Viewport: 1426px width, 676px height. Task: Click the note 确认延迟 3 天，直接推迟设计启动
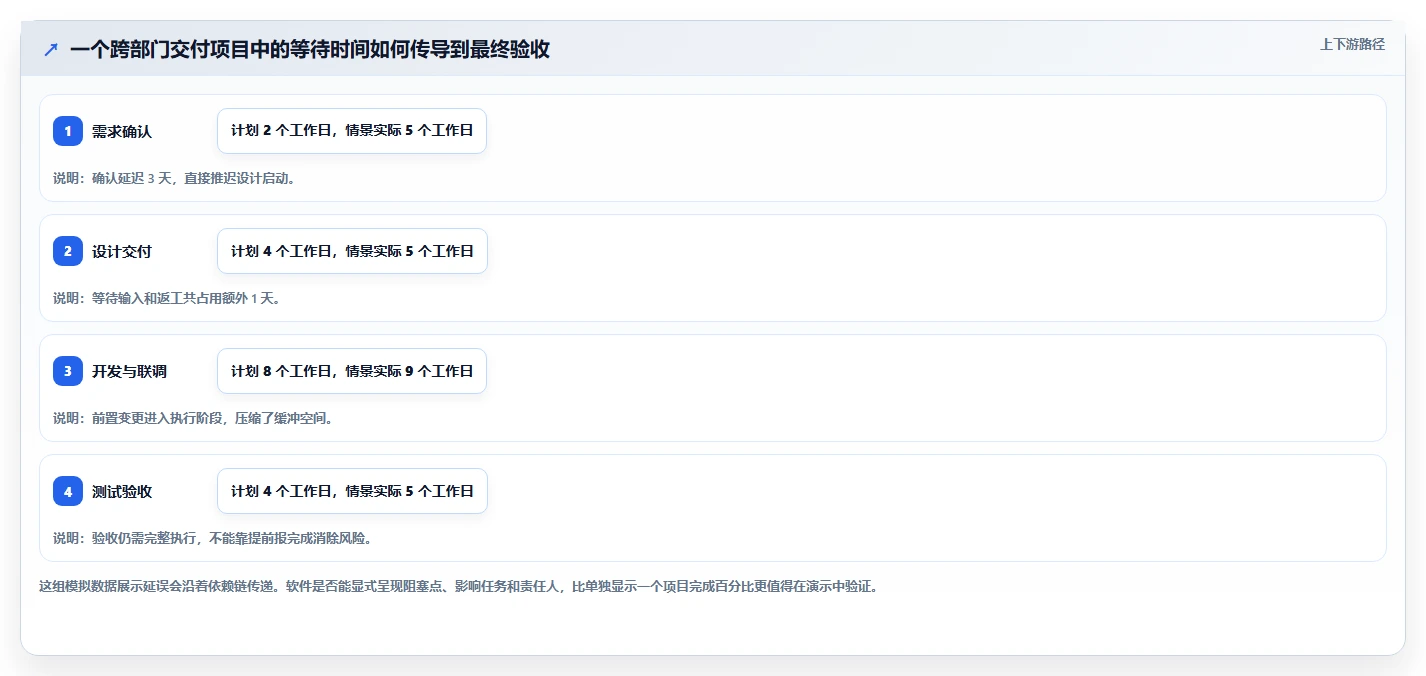174,178
